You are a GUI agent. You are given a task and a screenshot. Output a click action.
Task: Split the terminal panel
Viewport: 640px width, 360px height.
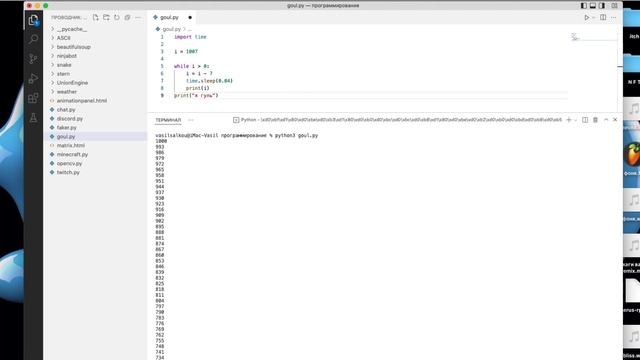[x=585, y=120]
